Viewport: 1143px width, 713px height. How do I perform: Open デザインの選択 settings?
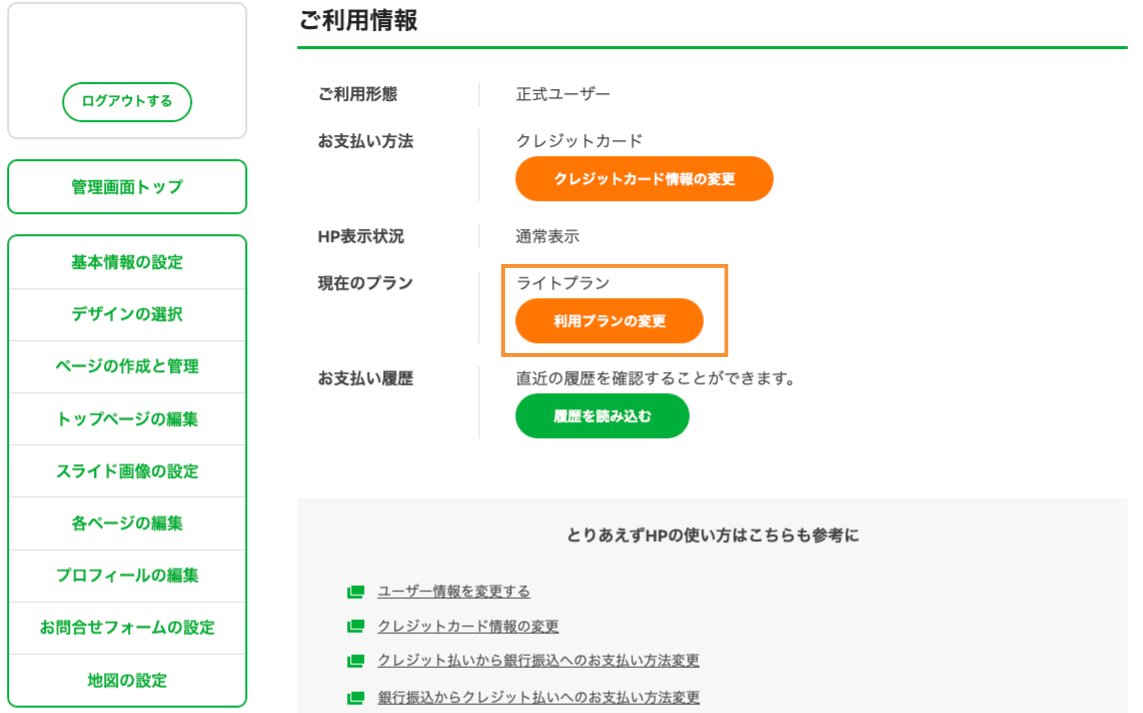click(126, 314)
